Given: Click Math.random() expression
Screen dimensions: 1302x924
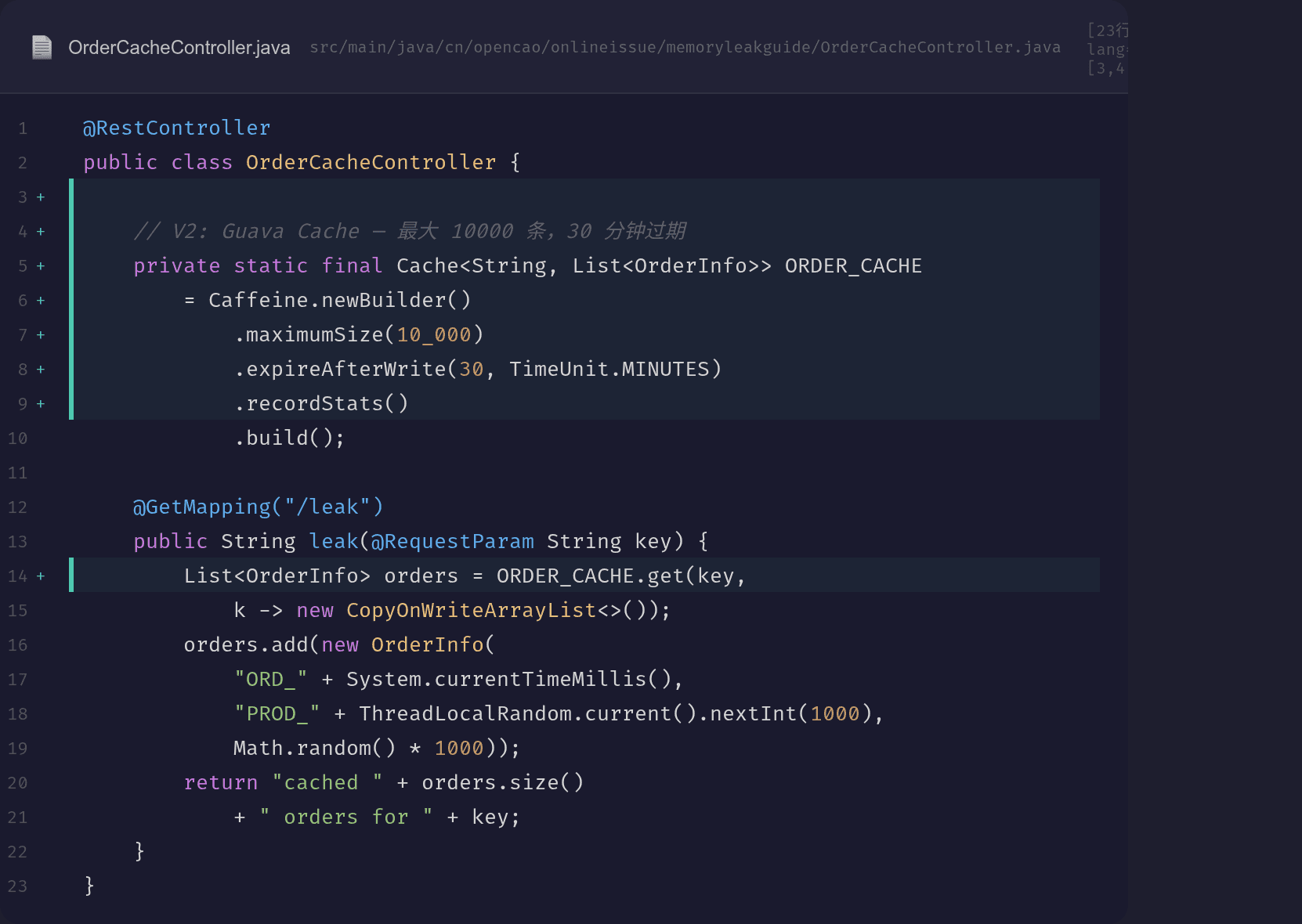Looking at the screenshot, I should (x=315, y=748).
